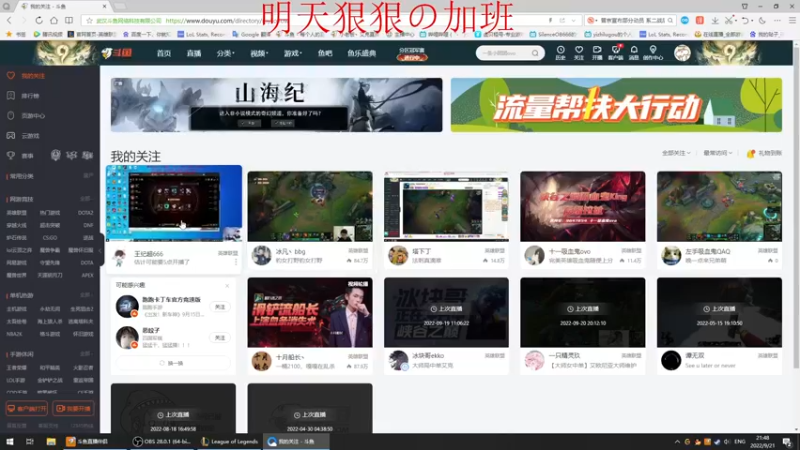Viewport: 800px width, 450px height.
Task: Open browser downloads arrow icon
Action: [x=715, y=20]
